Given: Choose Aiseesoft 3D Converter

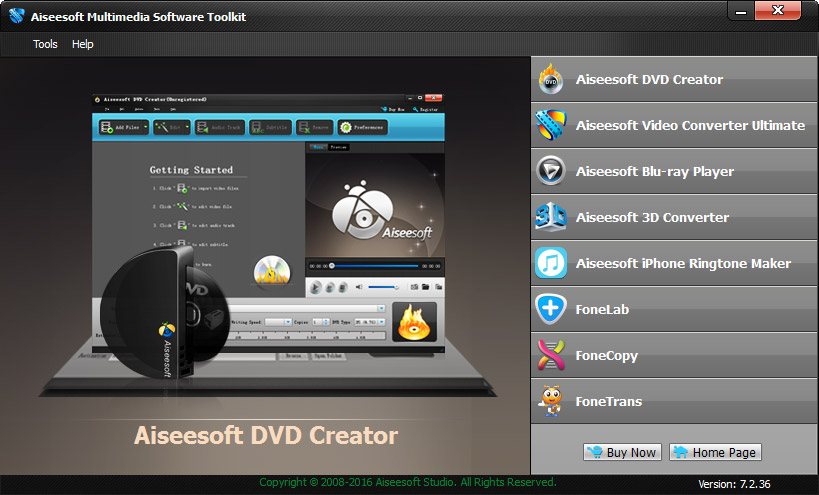Looking at the screenshot, I should [x=674, y=217].
